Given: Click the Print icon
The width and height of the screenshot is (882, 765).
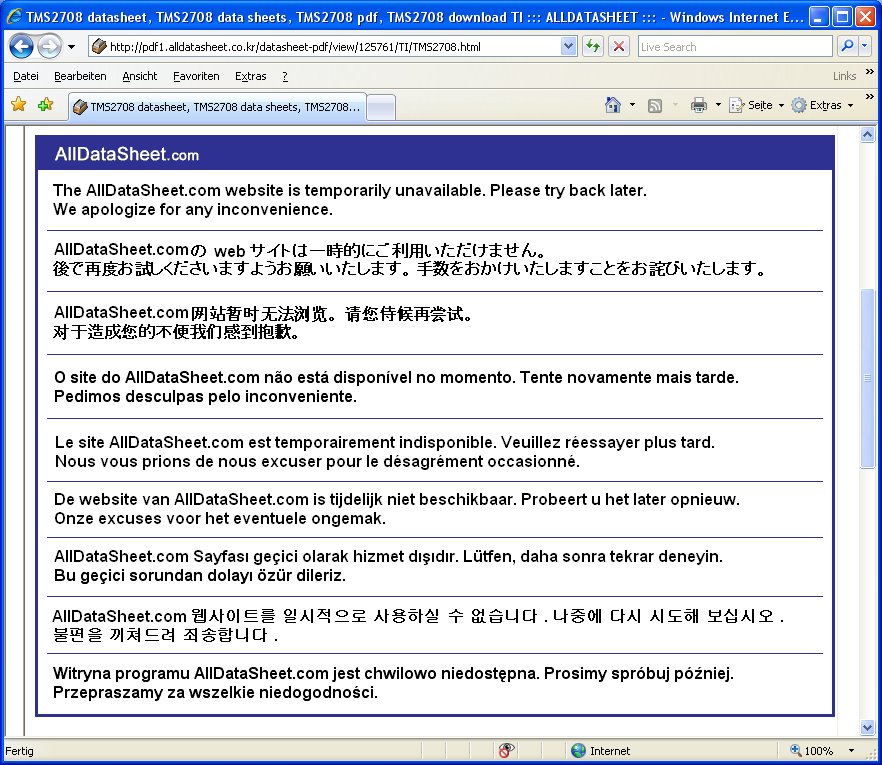Looking at the screenshot, I should (699, 105).
